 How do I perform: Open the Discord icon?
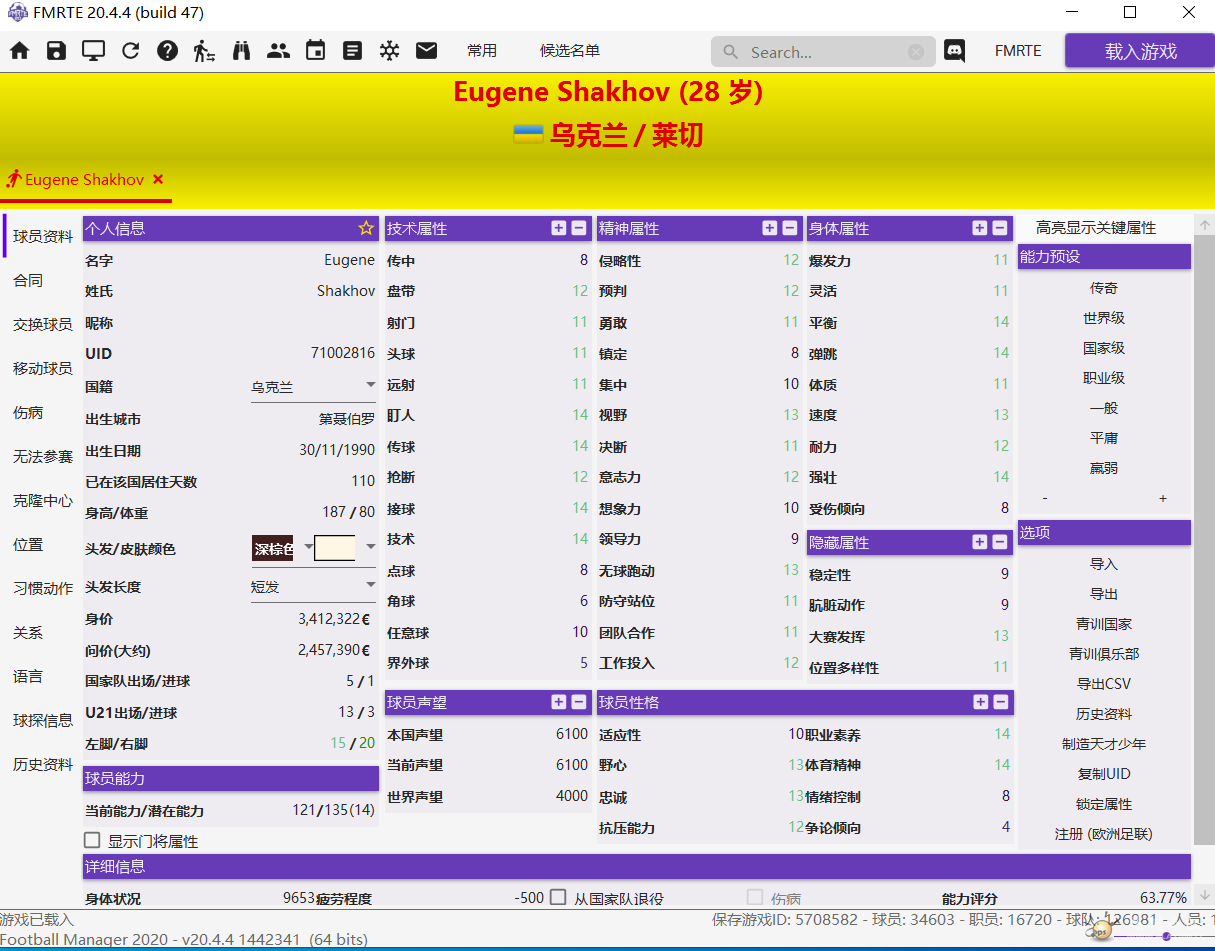tap(955, 51)
